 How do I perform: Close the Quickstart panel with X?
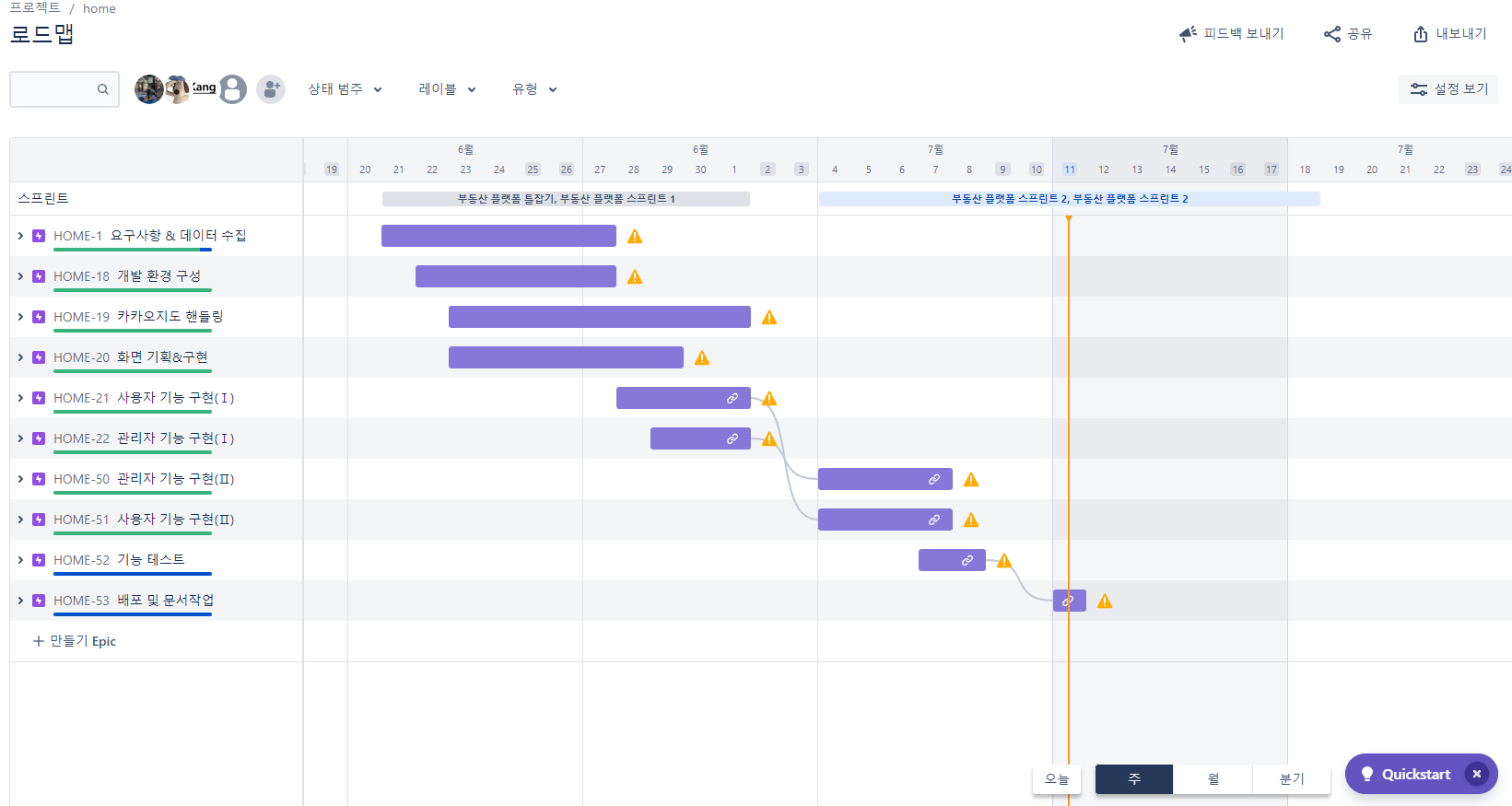(1477, 774)
